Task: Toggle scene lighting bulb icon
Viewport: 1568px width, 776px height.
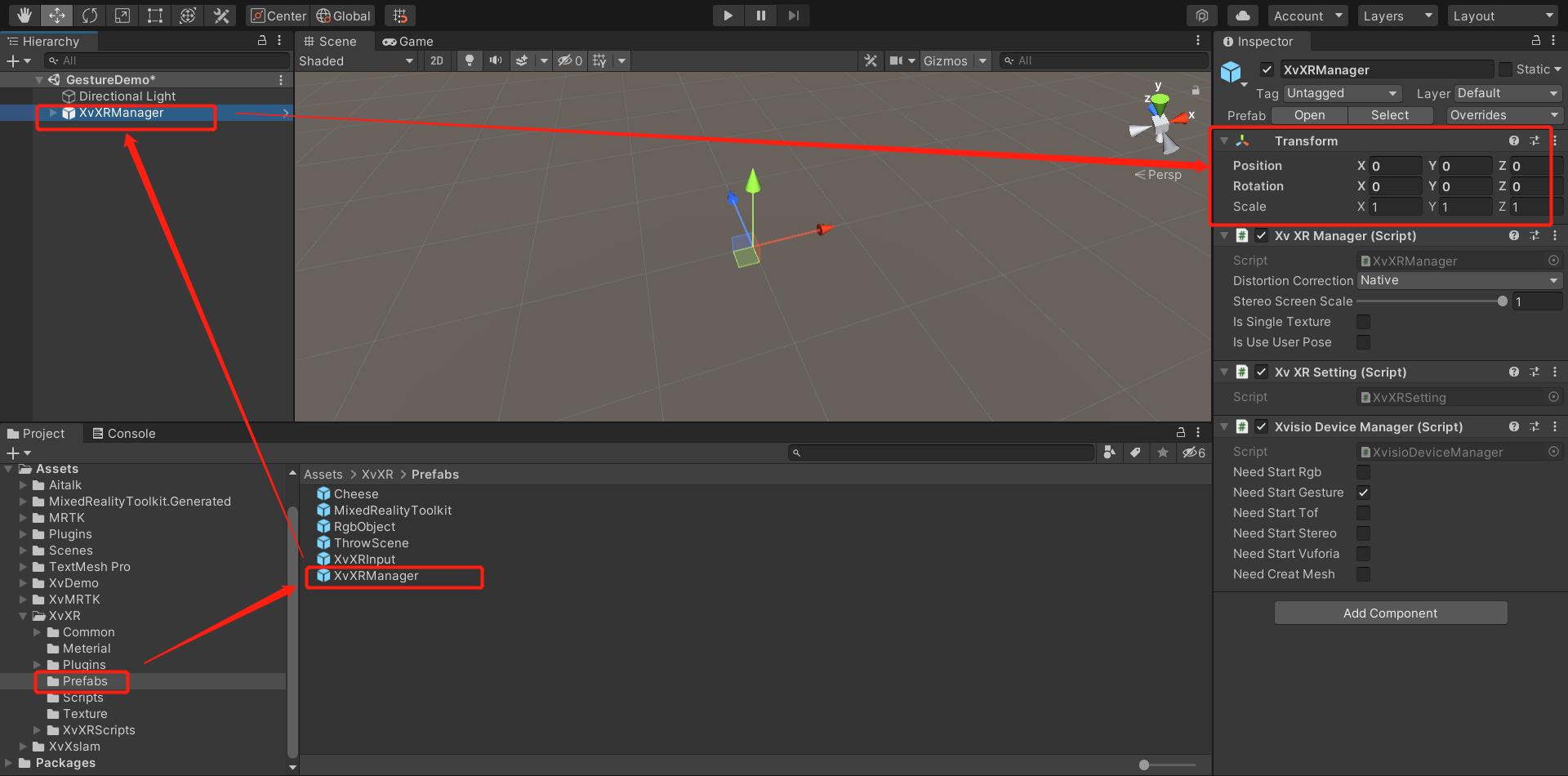Action: pos(470,60)
